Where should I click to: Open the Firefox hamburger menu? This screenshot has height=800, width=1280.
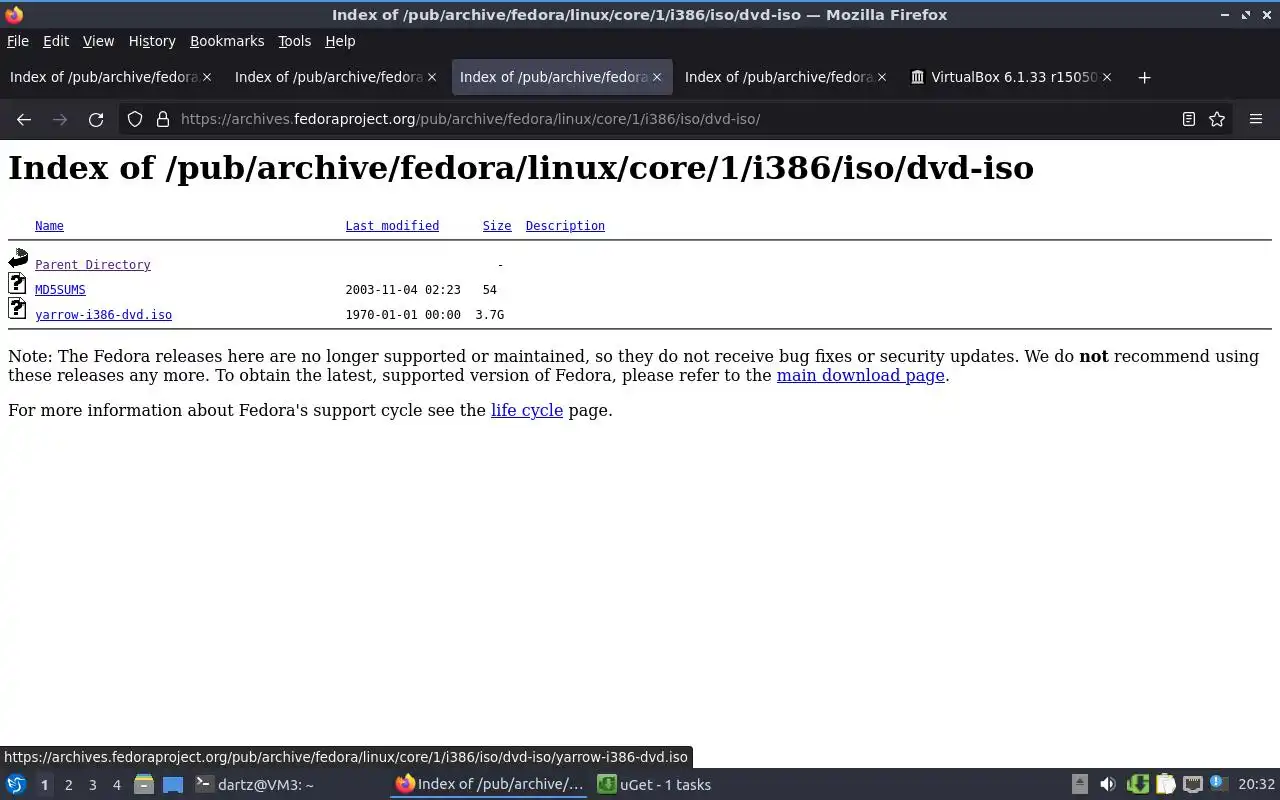(1256, 119)
